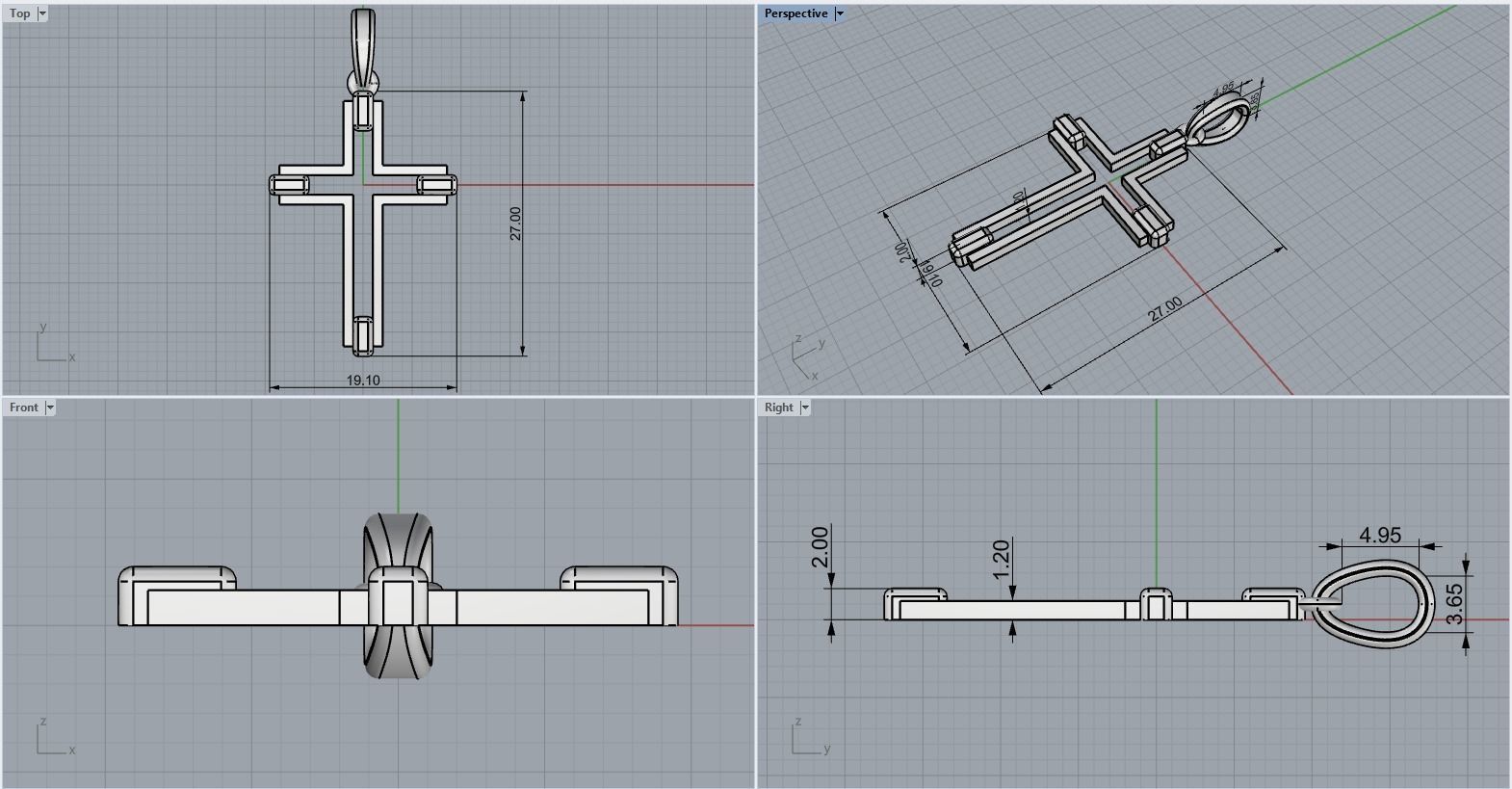This screenshot has height=789, width=1512.
Task: Activate the Perspective viewport title label
Action: point(795,13)
